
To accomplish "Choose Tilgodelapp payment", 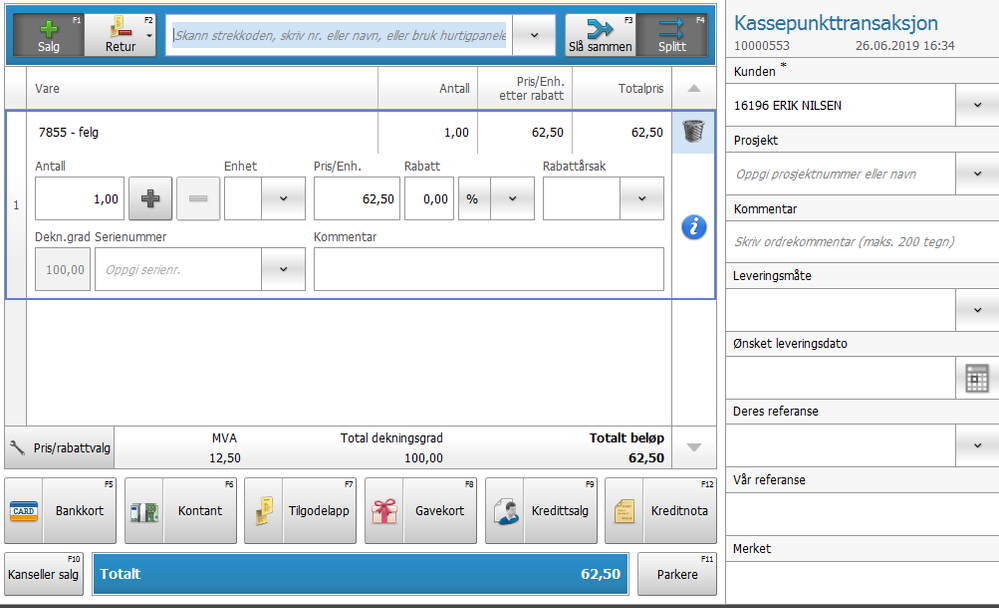I will [300, 510].
